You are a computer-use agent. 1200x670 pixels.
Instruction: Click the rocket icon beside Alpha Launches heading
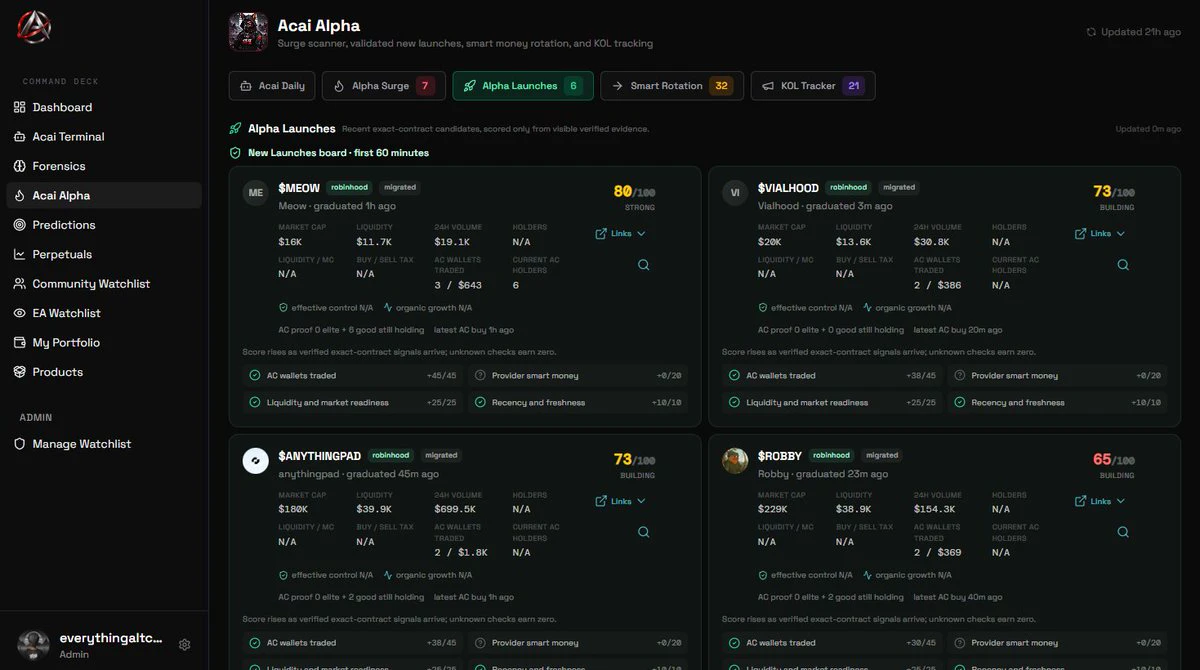click(x=235, y=128)
